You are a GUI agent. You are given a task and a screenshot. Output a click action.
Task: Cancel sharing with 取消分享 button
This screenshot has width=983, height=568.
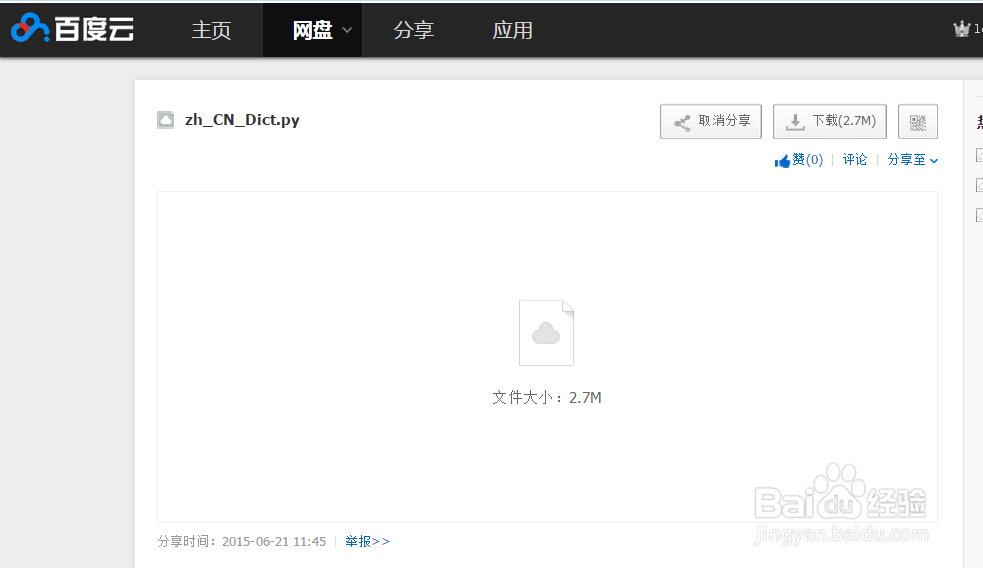(711, 121)
